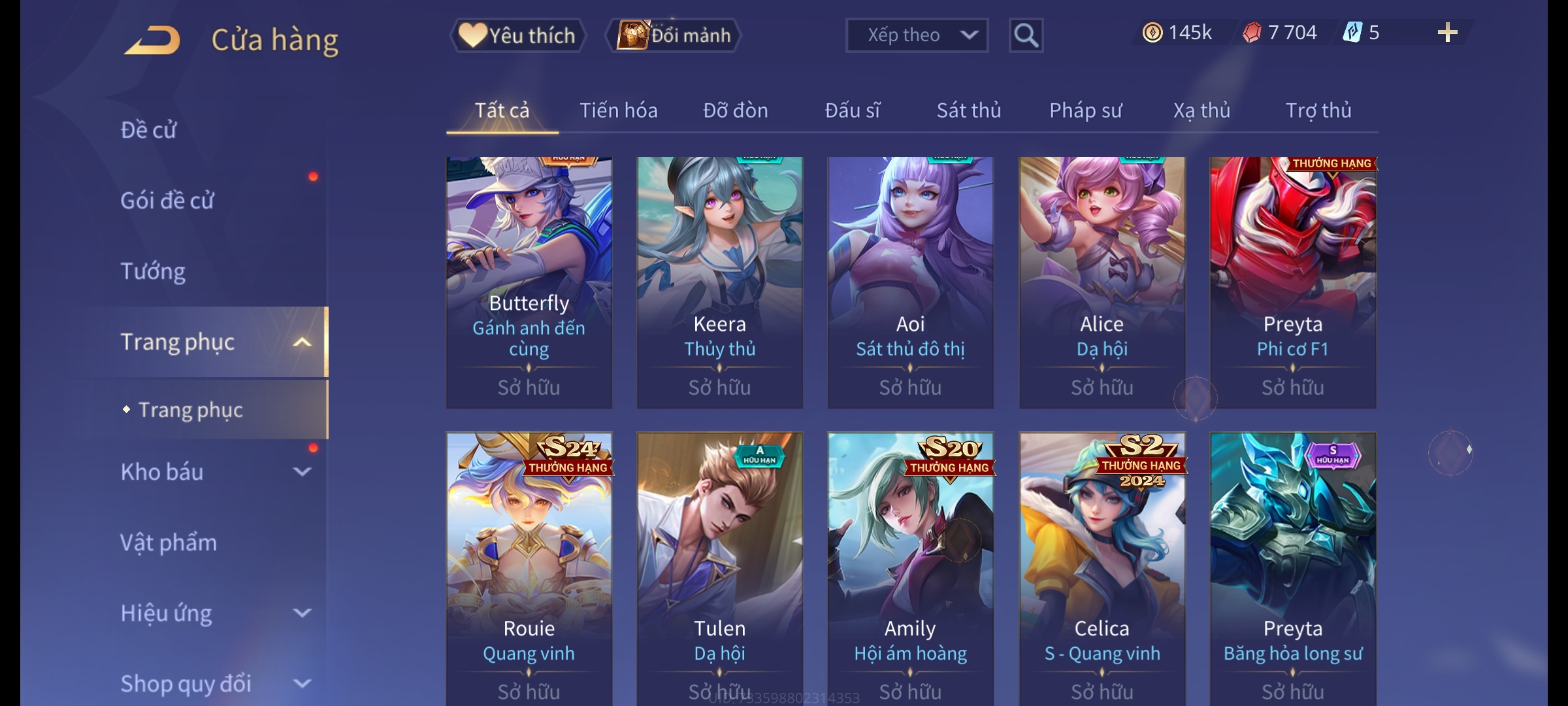The image size is (1568, 706).
Task: Select Butterfly Gánh anh đến cùng skin
Action: 529,282
